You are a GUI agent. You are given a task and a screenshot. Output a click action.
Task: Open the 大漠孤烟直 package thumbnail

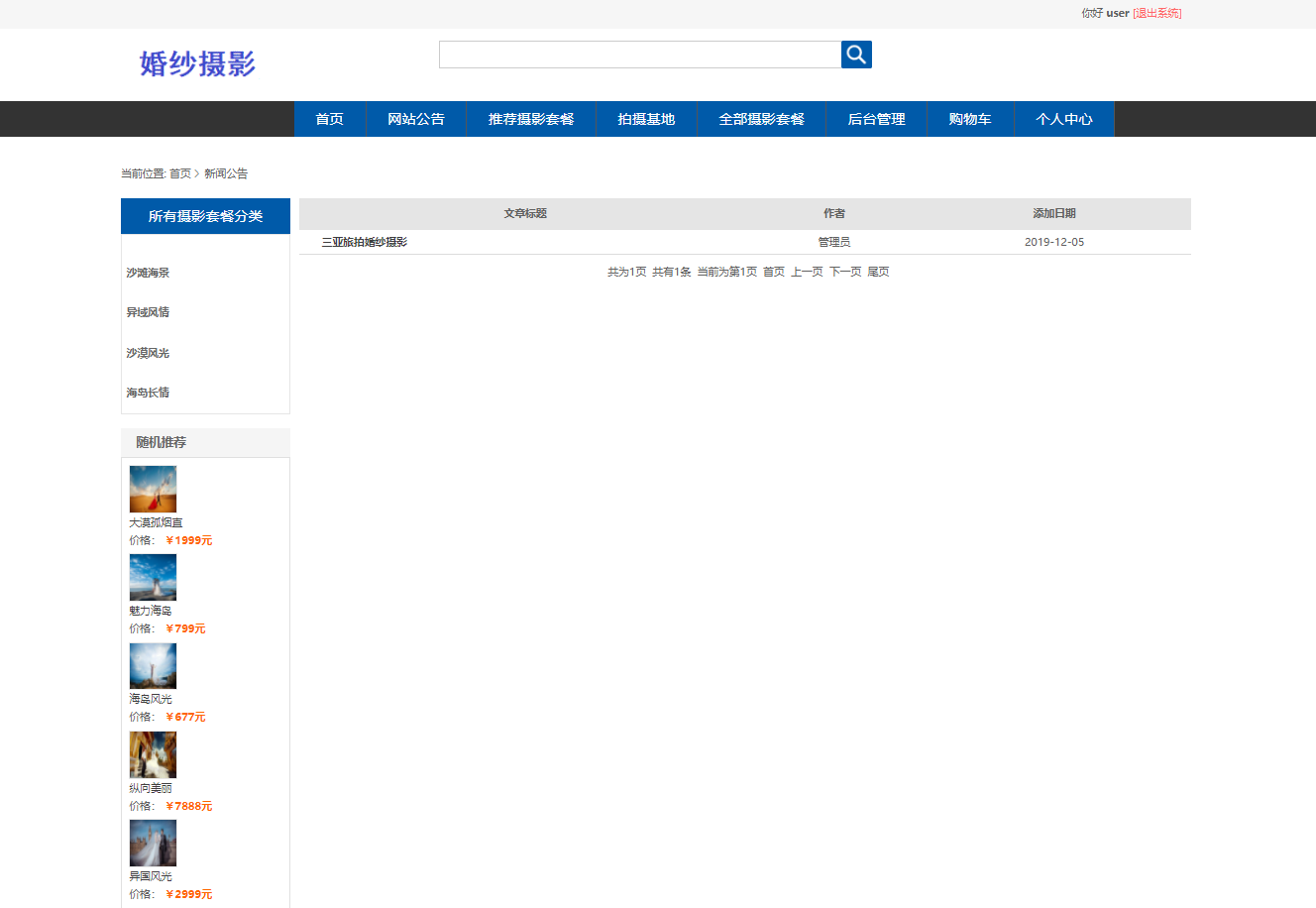pyautogui.click(x=153, y=490)
